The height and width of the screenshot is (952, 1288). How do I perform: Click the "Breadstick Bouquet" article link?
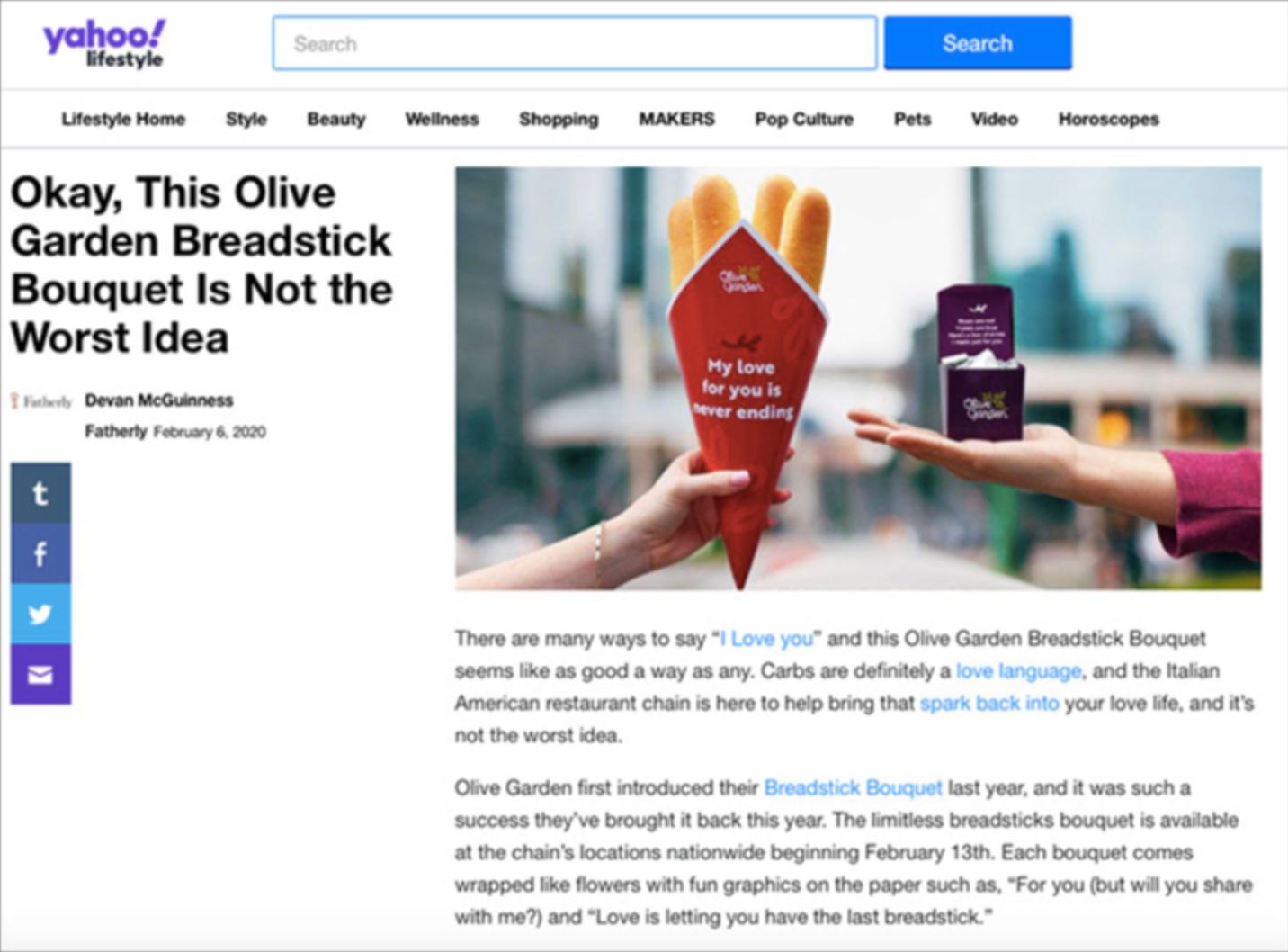pyautogui.click(x=853, y=788)
